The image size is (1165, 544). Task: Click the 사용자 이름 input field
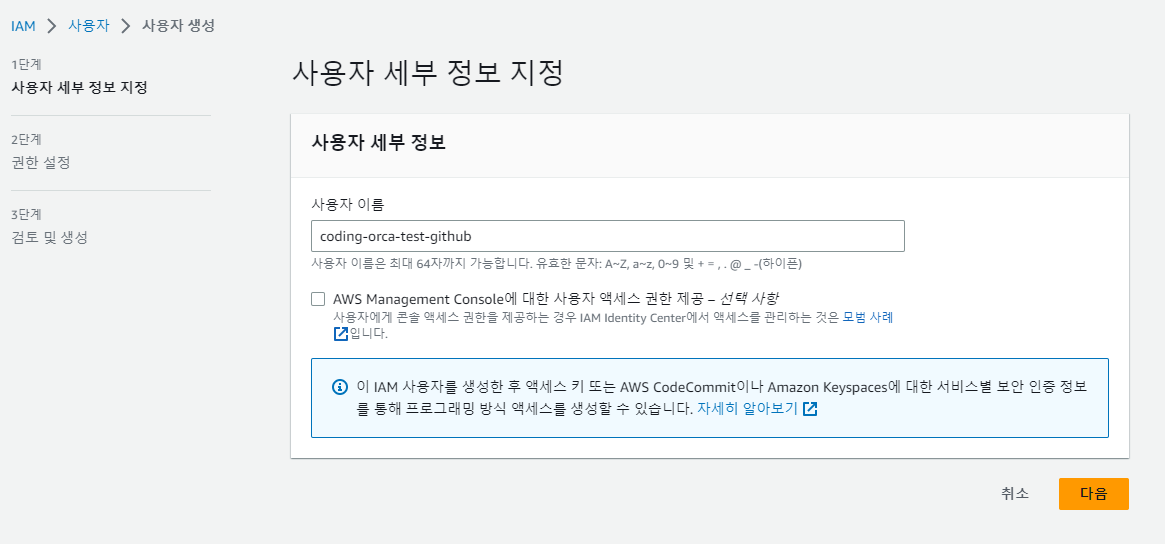(607, 236)
